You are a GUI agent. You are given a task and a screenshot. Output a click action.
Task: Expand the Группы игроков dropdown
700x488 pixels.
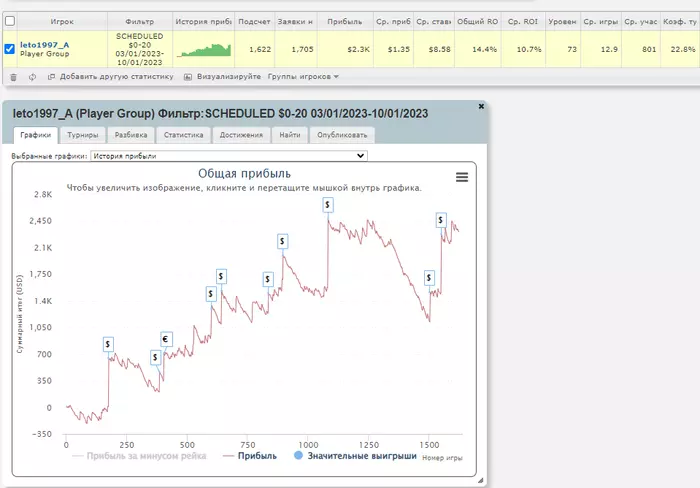point(303,77)
